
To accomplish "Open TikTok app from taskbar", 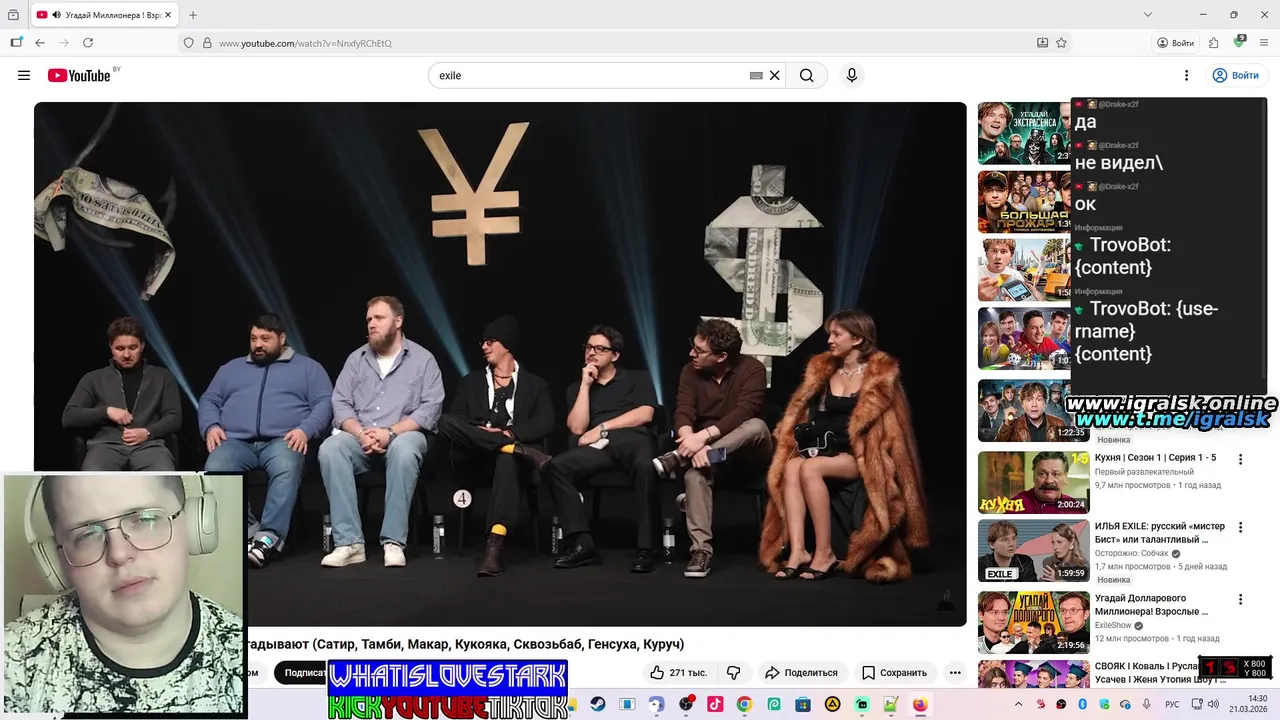I will [715, 704].
